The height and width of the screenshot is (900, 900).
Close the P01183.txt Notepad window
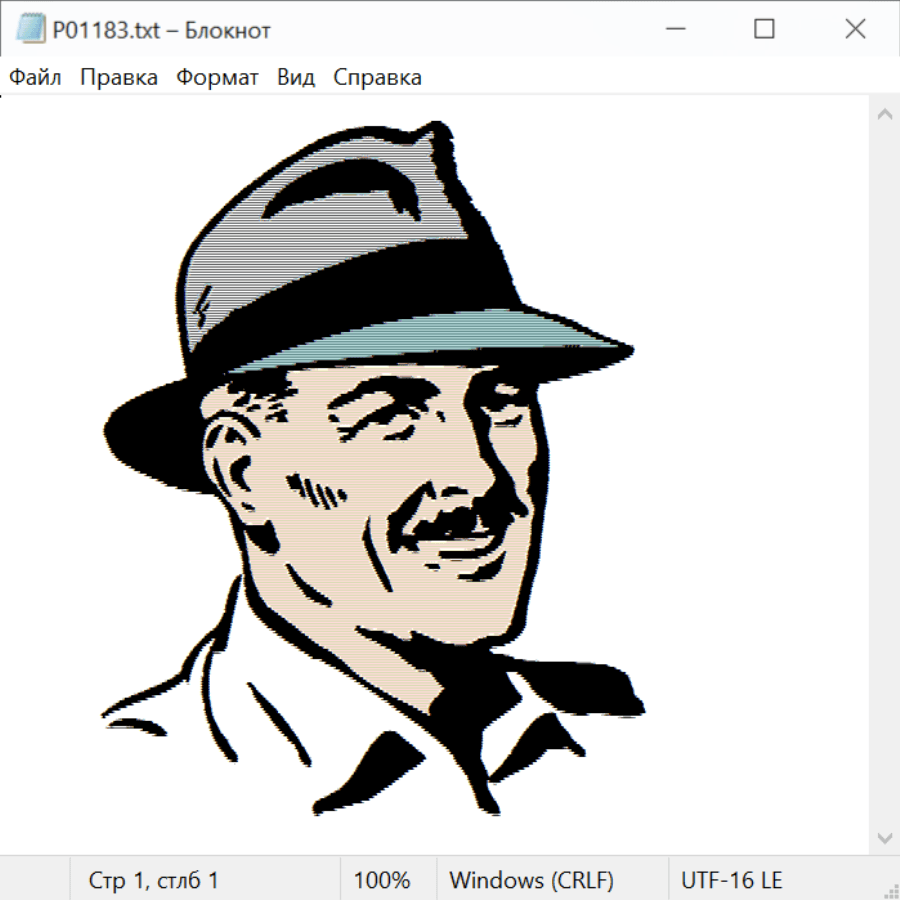[855, 30]
